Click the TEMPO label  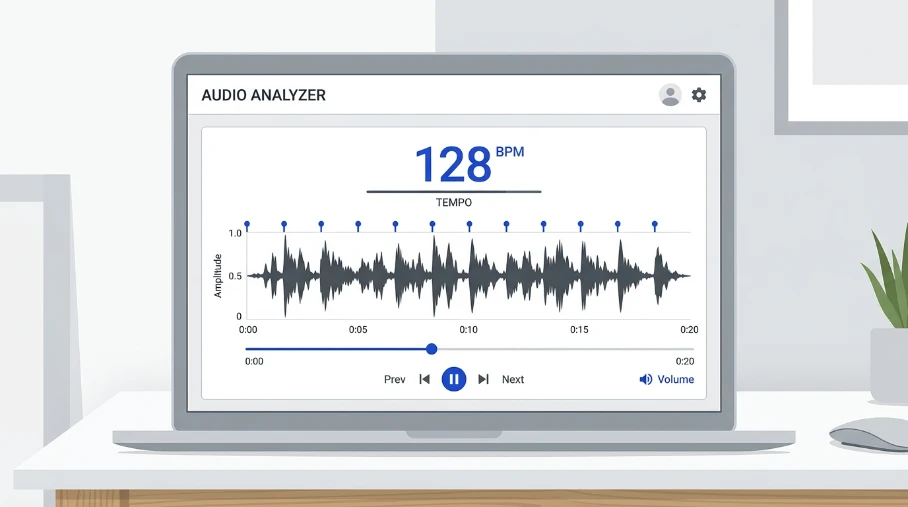coord(454,203)
